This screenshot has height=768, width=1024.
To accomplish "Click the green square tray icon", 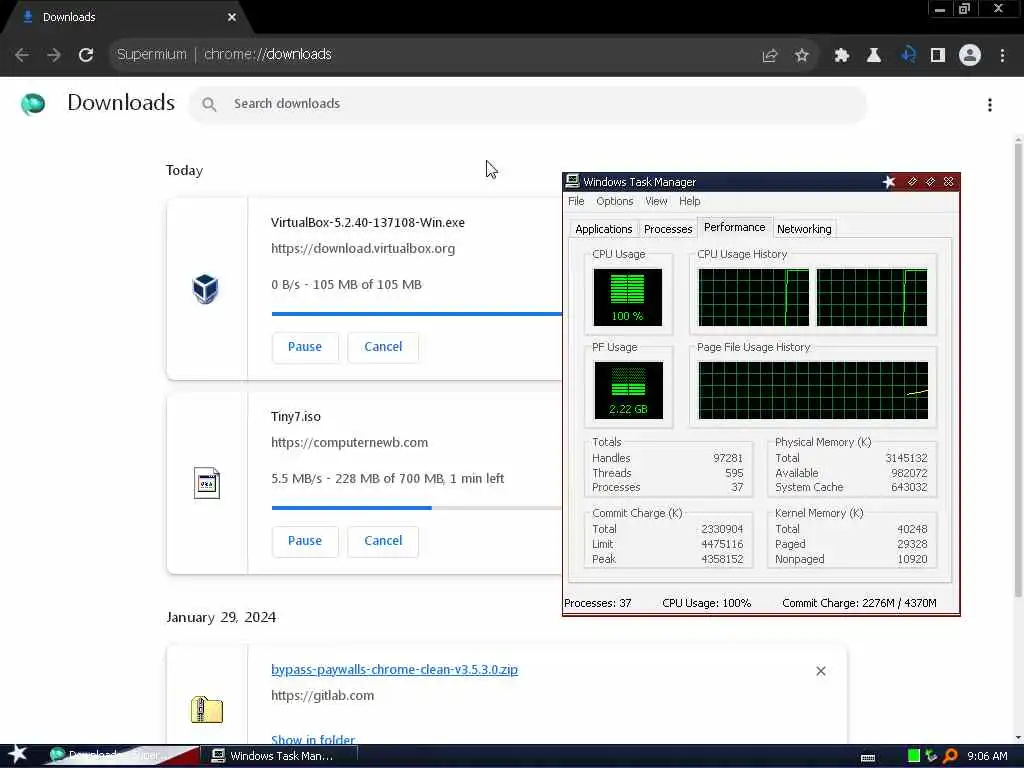I will (x=914, y=756).
